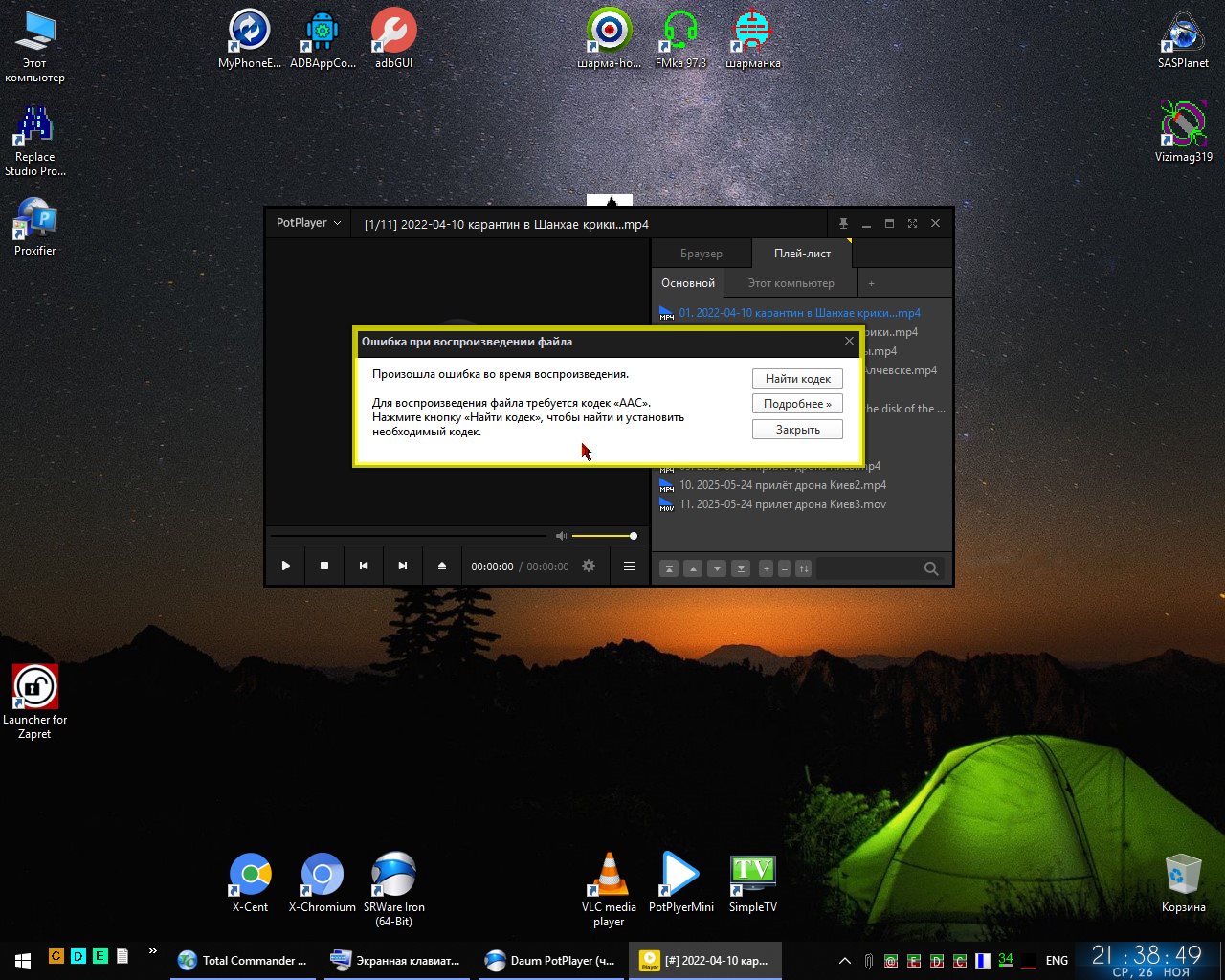The width and height of the screenshot is (1225, 980).
Task: Open the PotPlayer main menu dropdown
Action: click(307, 223)
